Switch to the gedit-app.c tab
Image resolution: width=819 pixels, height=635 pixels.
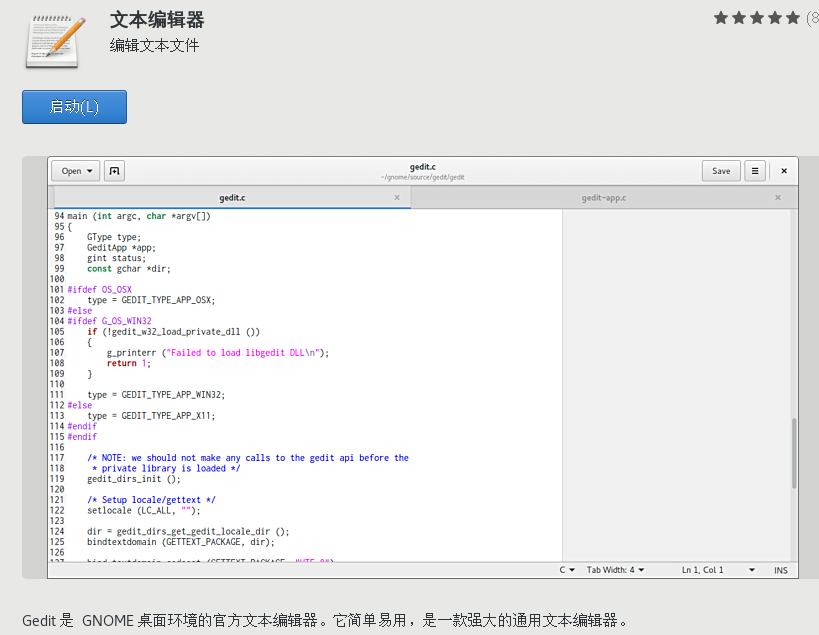click(x=604, y=198)
